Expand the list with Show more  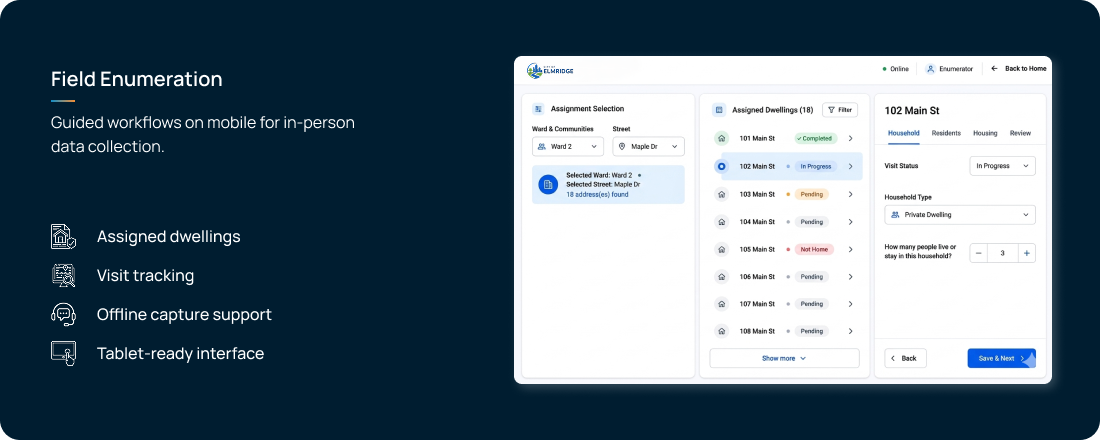click(x=784, y=358)
